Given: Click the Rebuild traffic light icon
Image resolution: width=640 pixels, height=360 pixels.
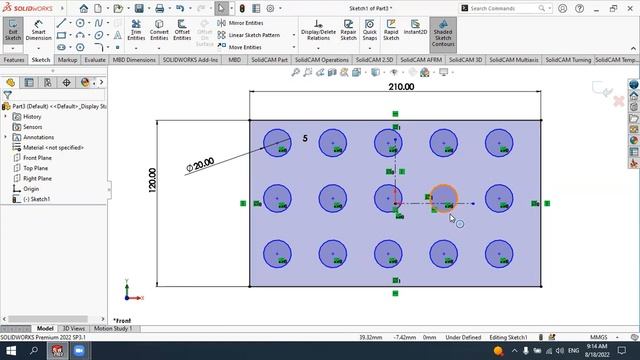Looking at the screenshot, I should point(242,8).
